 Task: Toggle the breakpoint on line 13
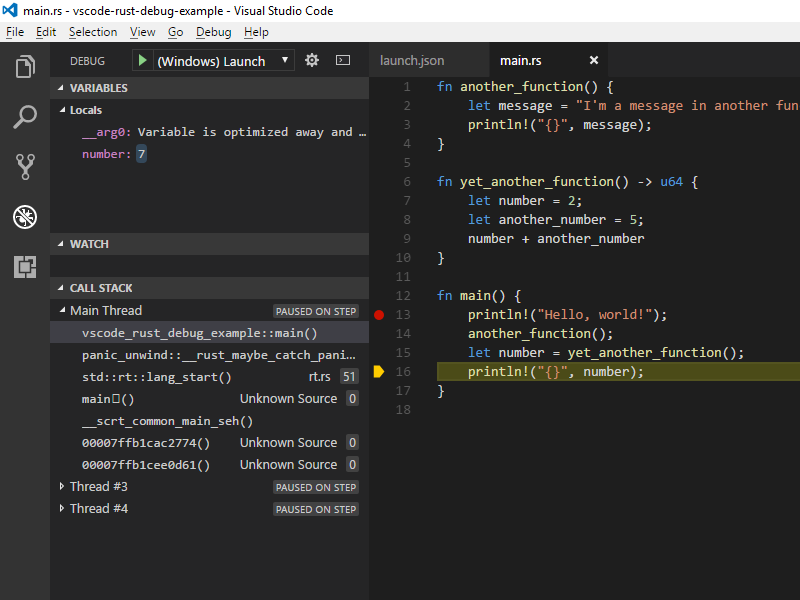(379, 315)
